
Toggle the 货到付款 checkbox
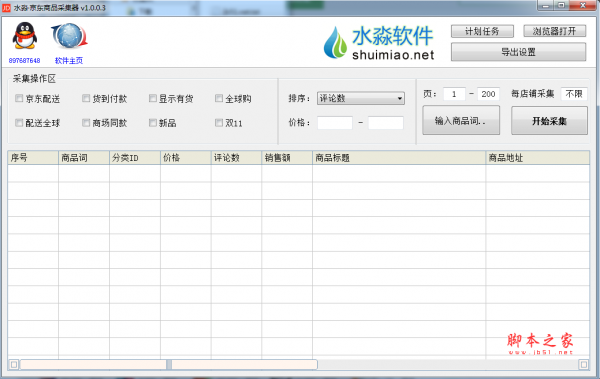point(86,98)
